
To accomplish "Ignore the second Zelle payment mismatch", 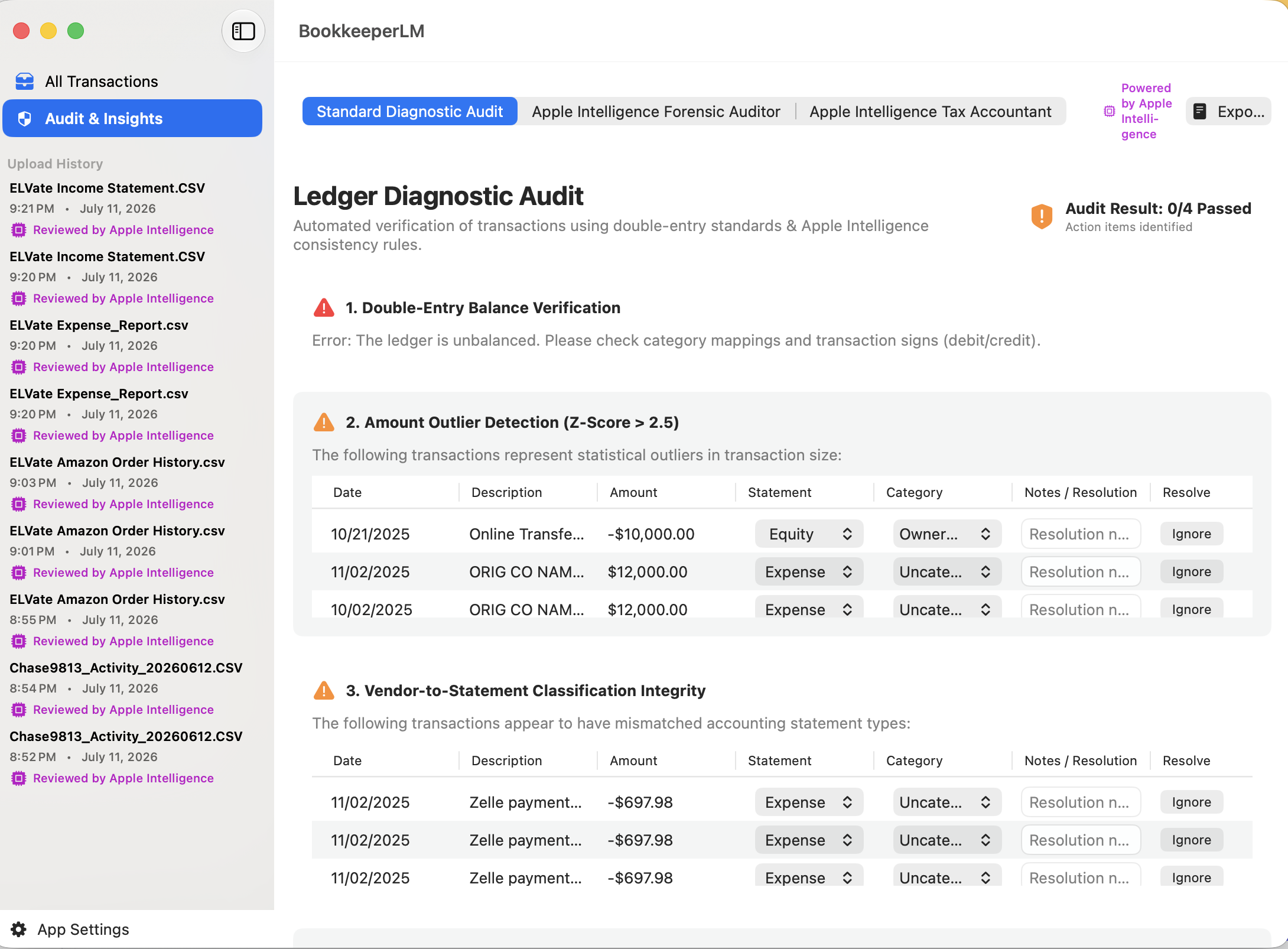I will click(1191, 840).
